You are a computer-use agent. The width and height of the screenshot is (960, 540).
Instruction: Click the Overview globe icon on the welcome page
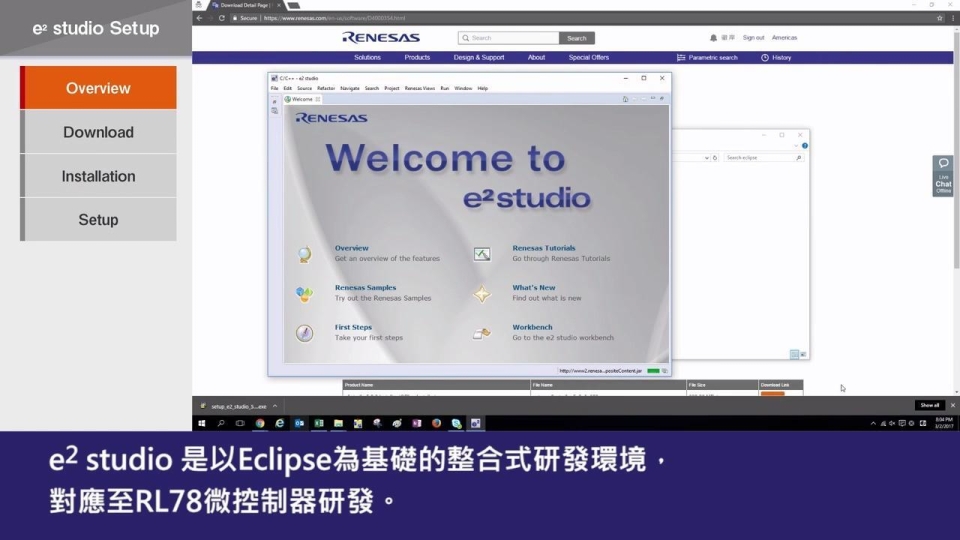[304, 254]
